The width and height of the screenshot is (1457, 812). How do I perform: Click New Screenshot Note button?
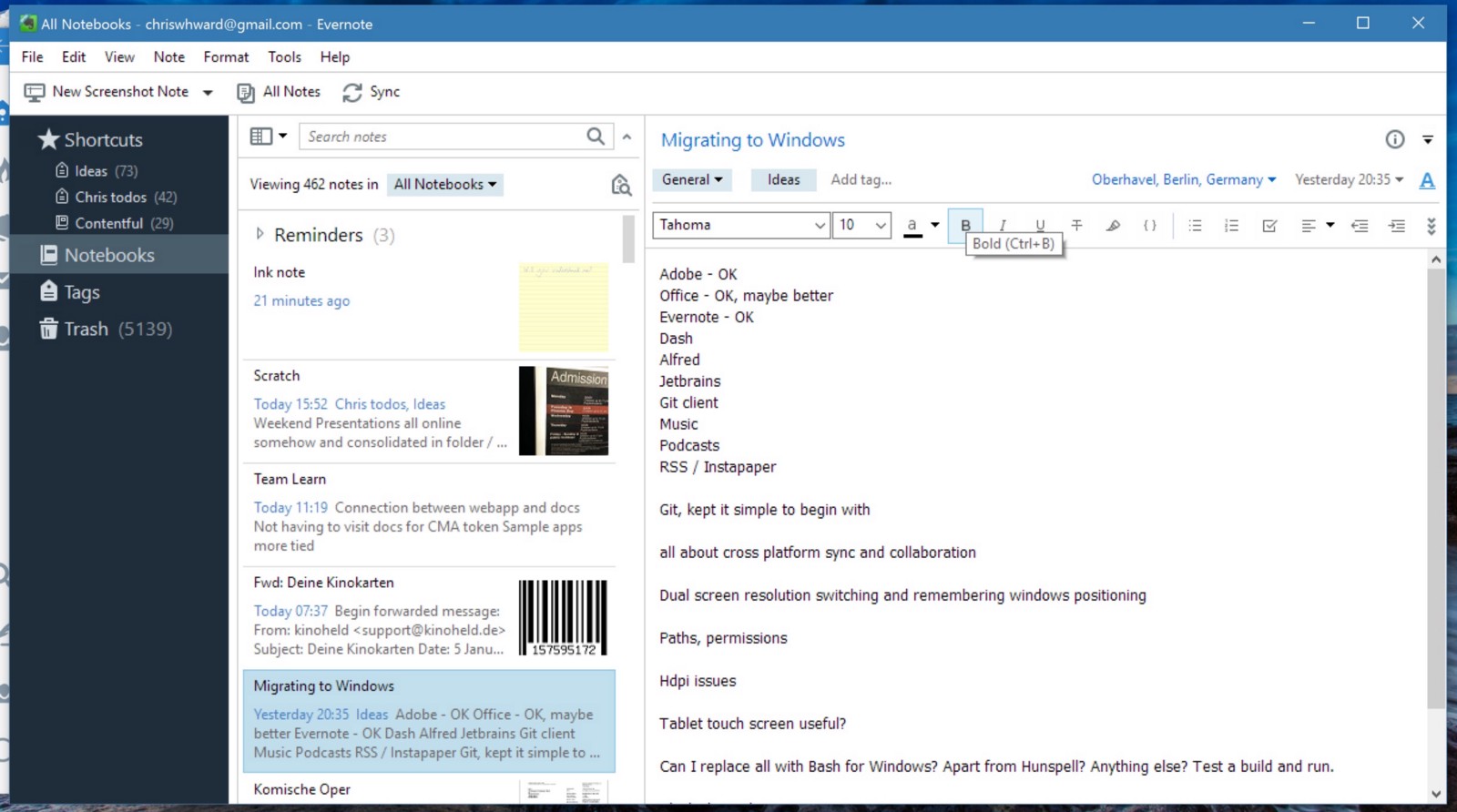coord(107,92)
